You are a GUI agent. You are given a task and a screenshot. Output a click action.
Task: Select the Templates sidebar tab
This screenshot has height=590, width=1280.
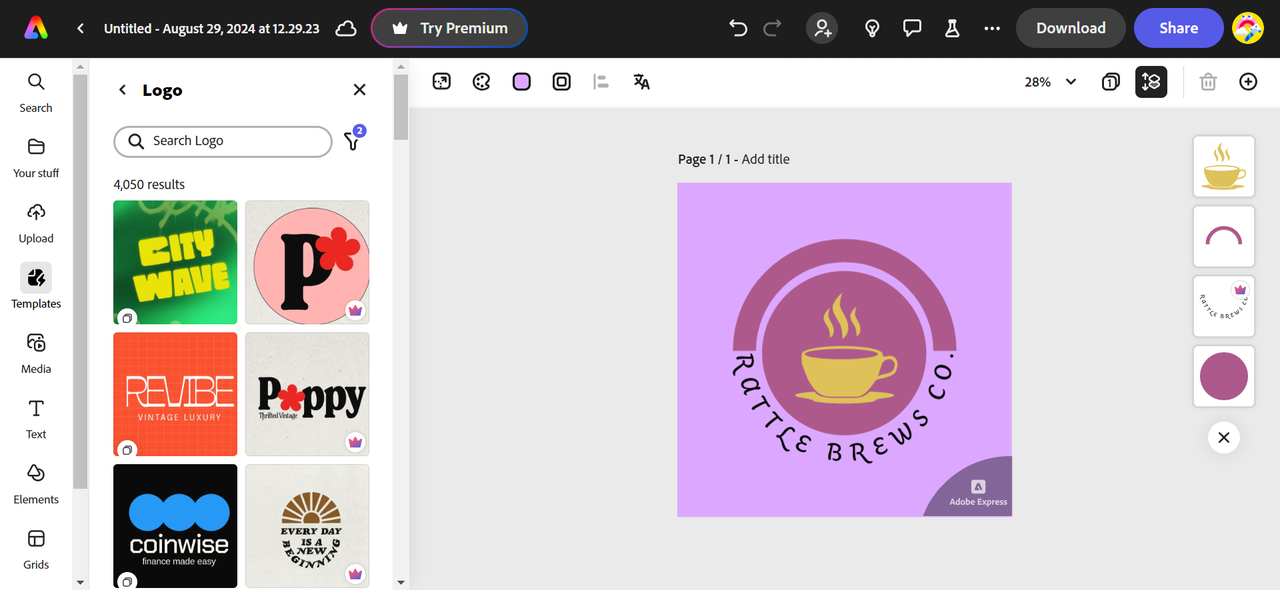click(x=36, y=288)
